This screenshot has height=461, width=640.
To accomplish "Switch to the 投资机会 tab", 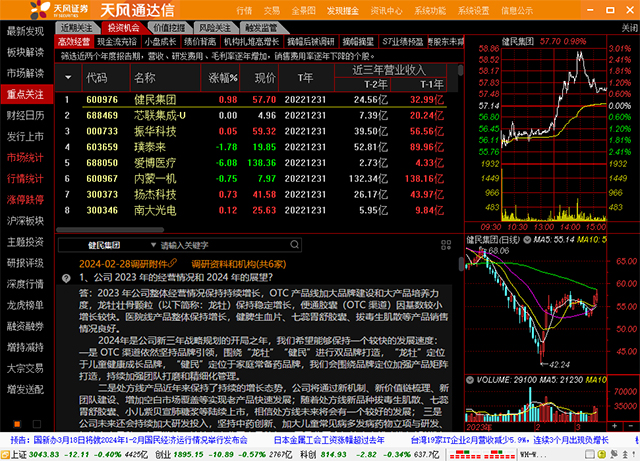I will coord(123,28).
